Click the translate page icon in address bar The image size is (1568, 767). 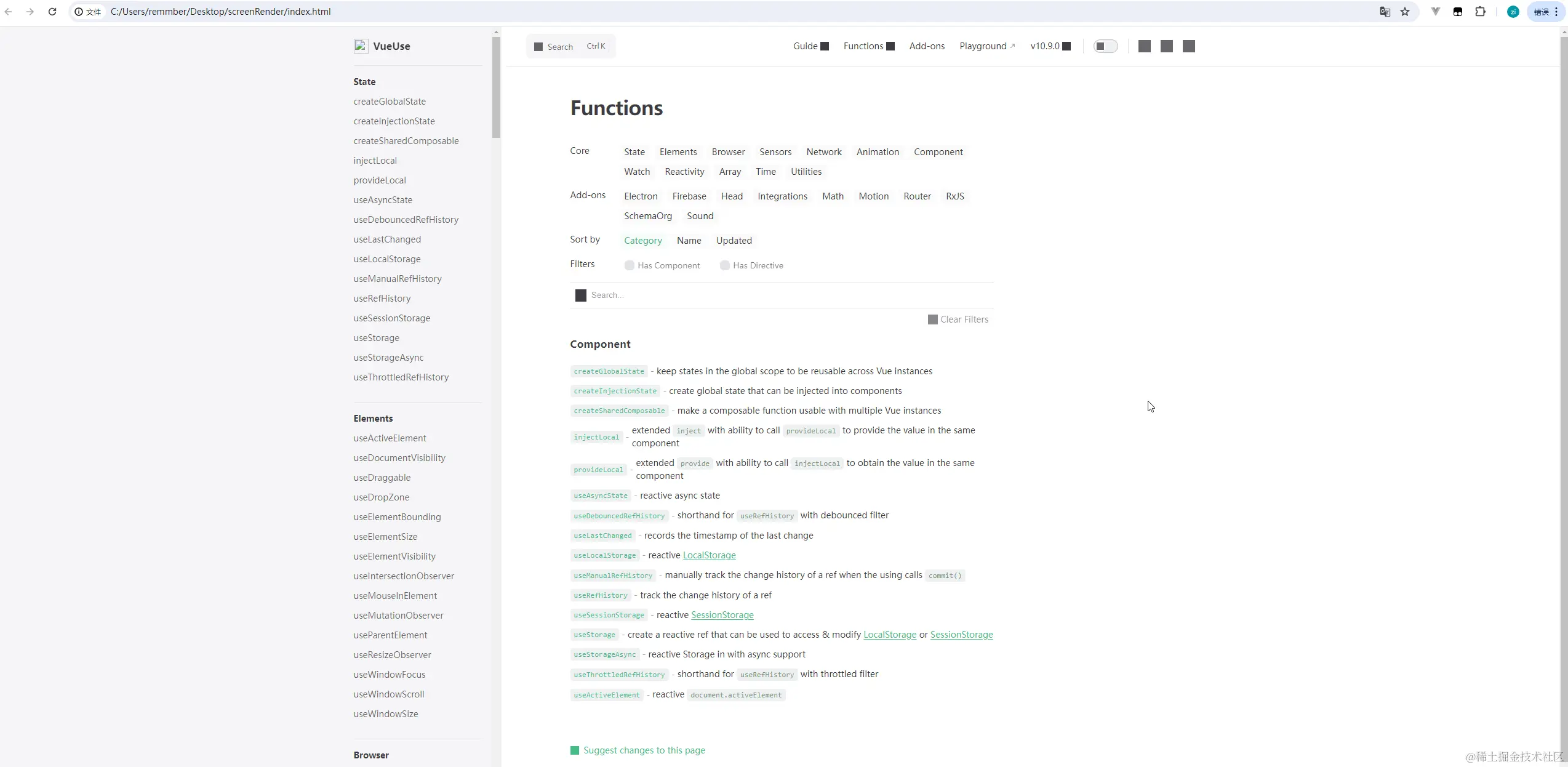pyautogui.click(x=1385, y=12)
